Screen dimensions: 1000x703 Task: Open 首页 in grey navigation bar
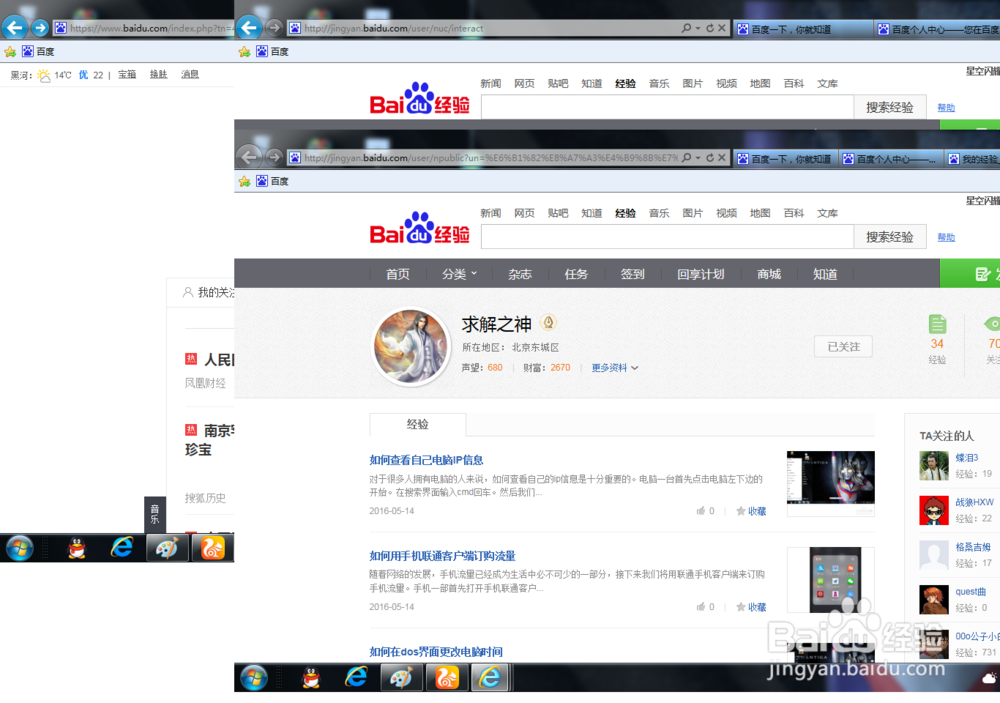click(x=397, y=274)
